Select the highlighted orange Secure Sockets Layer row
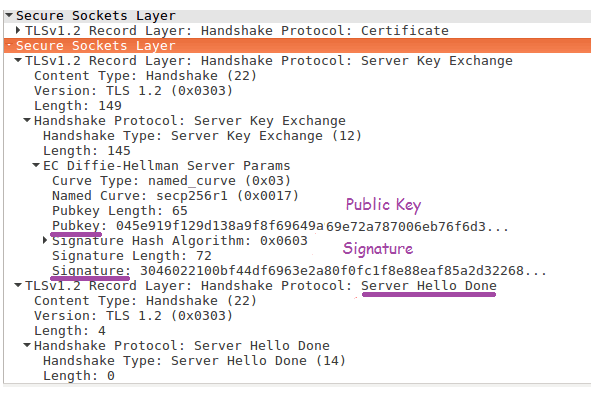Viewport: 597px width, 394px height. (x=297, y=45)
